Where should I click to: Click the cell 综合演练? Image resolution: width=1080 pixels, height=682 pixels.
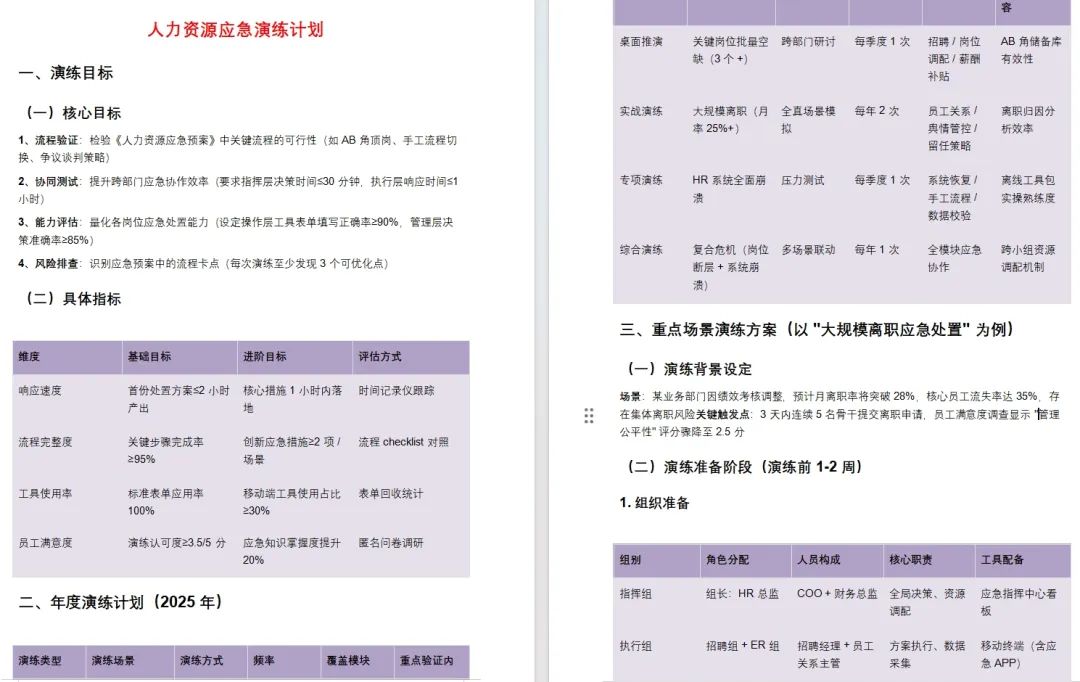pyautogui.click(x=641, y=250)
